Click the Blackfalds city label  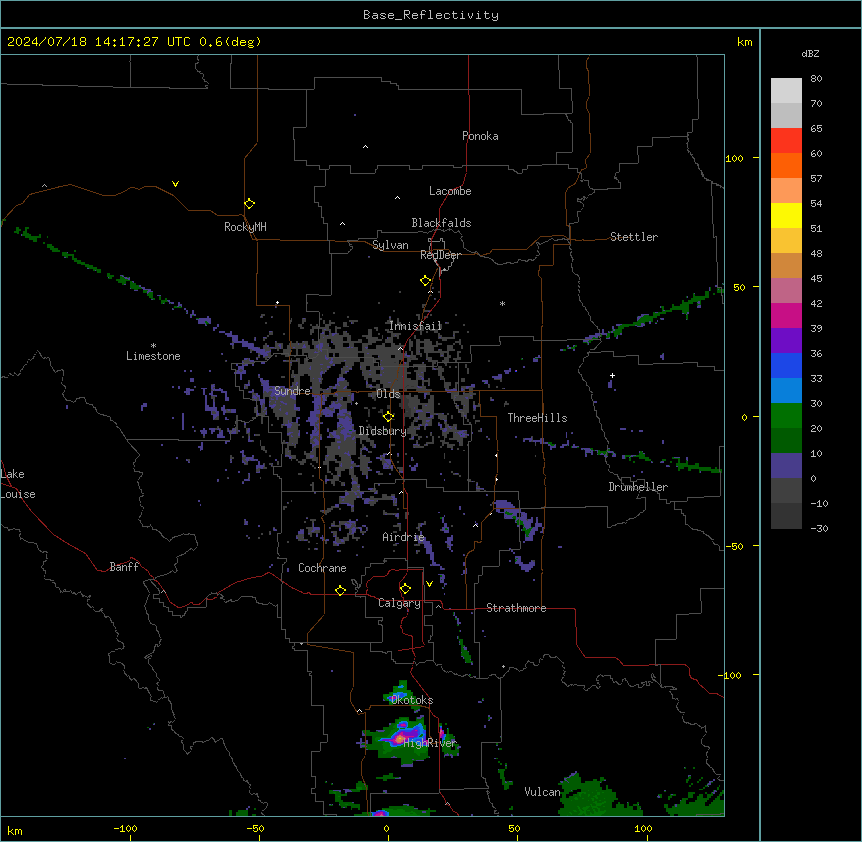click(x=441, y=223)
